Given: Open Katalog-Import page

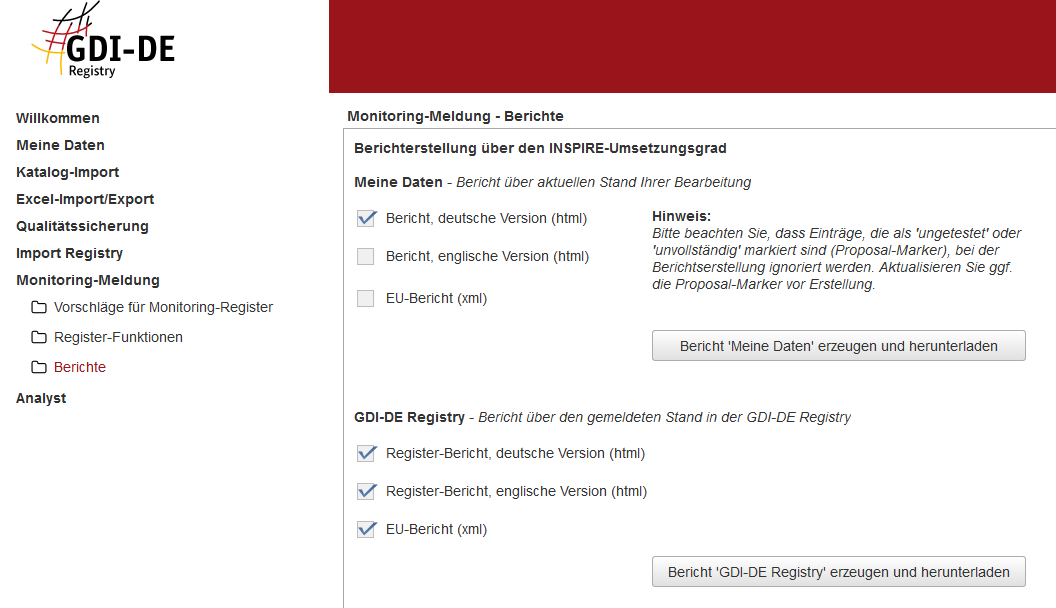Looking at the screenshot, I should (x=67, y=172).
